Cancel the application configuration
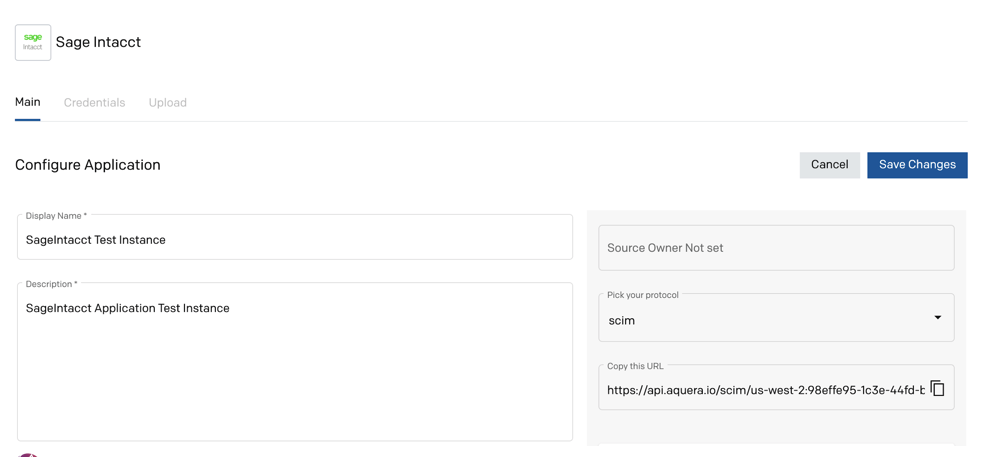Viewport: 1007px width, 457px height. [x=829, y=165]
